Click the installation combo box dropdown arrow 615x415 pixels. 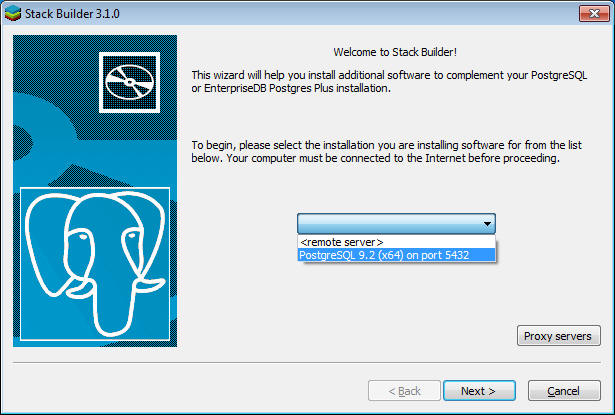pos(487,224)
